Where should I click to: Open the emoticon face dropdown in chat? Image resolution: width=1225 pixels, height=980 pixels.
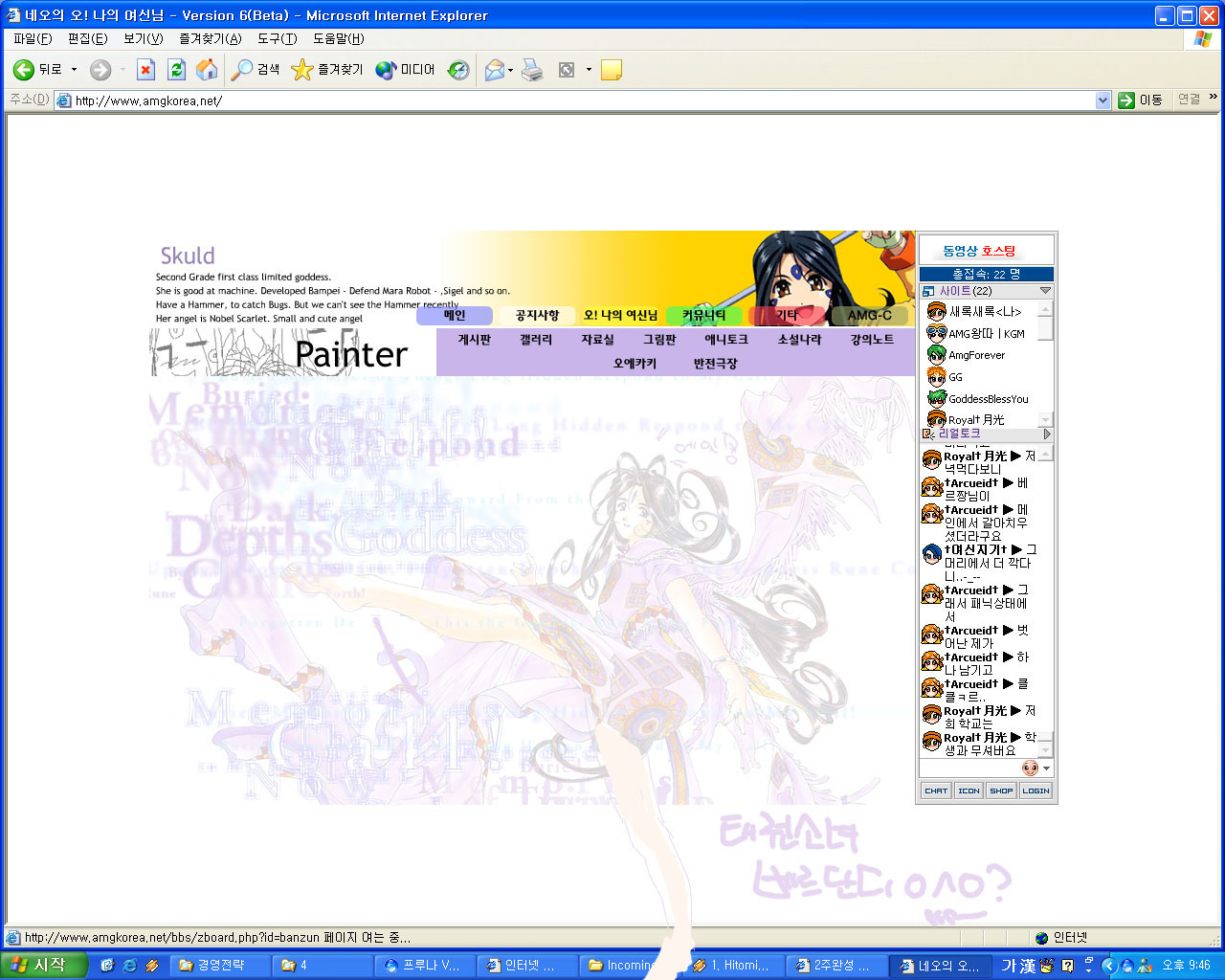(x=1036, y=768)
